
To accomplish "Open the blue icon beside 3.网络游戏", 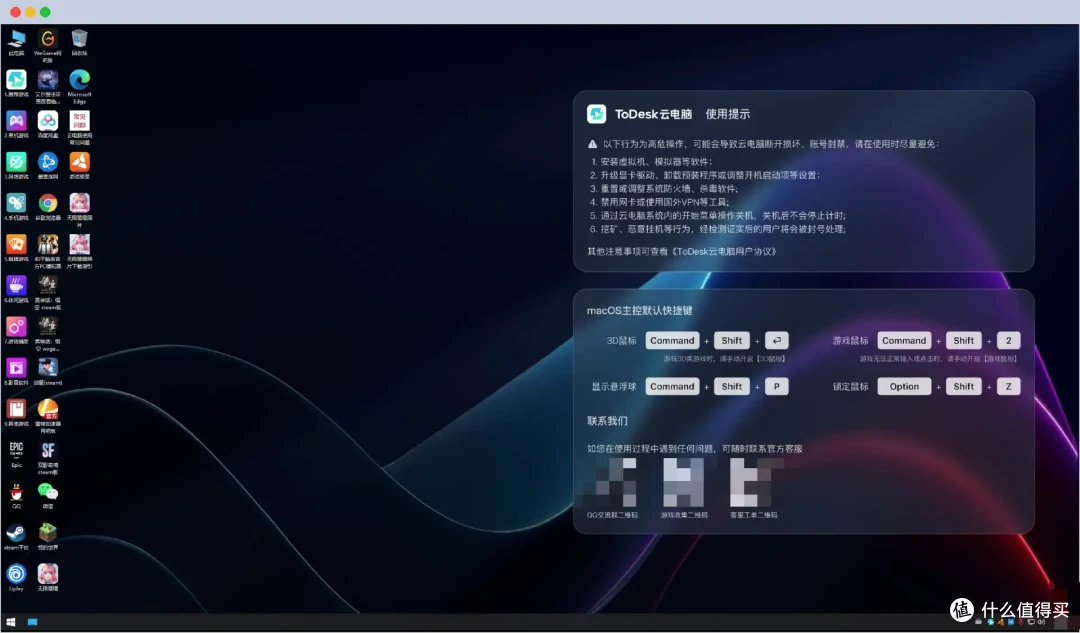I will point(48,163).
